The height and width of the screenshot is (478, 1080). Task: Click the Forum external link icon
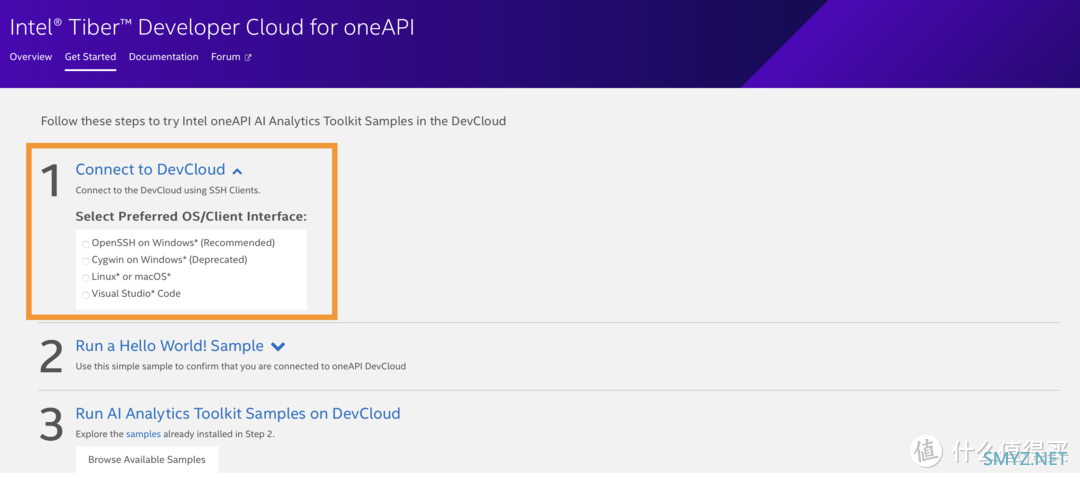pos(248,57)
